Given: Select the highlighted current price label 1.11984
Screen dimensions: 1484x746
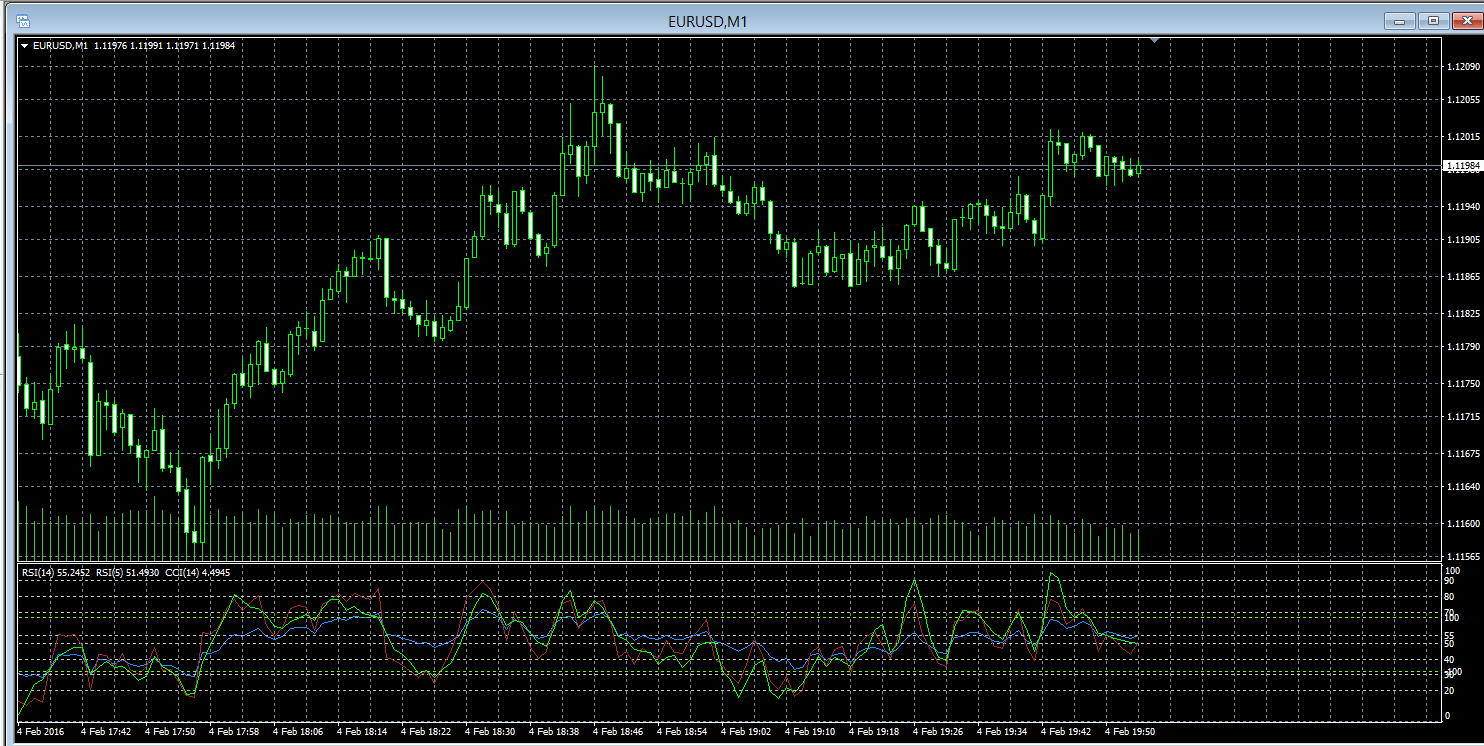Looking at the screenshot, I should coord(1463,165).
